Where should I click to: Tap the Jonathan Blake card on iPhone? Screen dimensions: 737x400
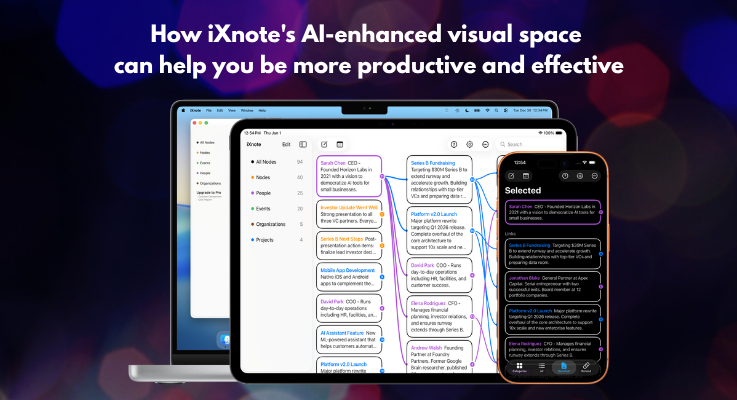click(553, 286)
